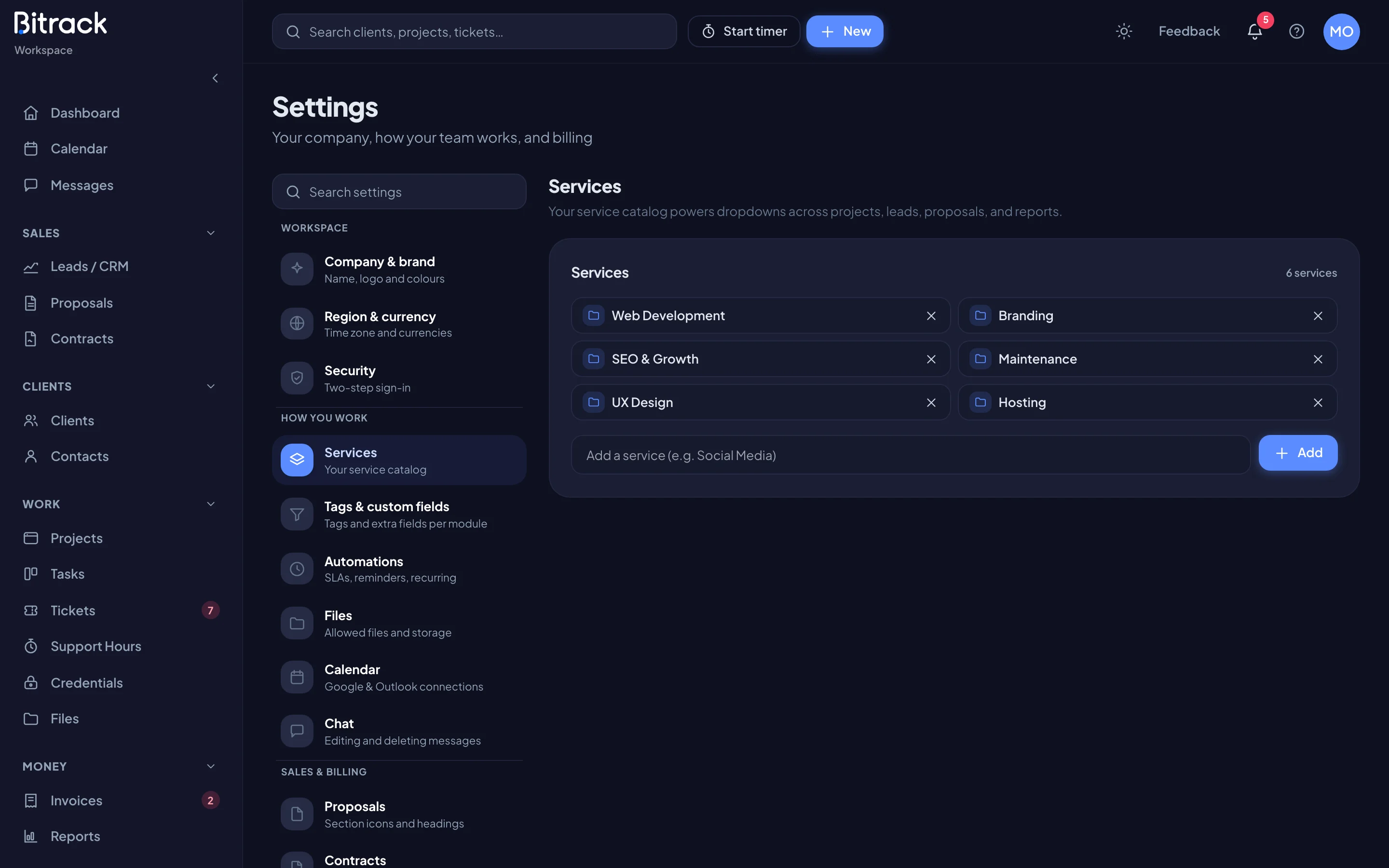This screenshot has height=868, width=1389.
Task: Focus the global search field
Action: coord(474,31)
